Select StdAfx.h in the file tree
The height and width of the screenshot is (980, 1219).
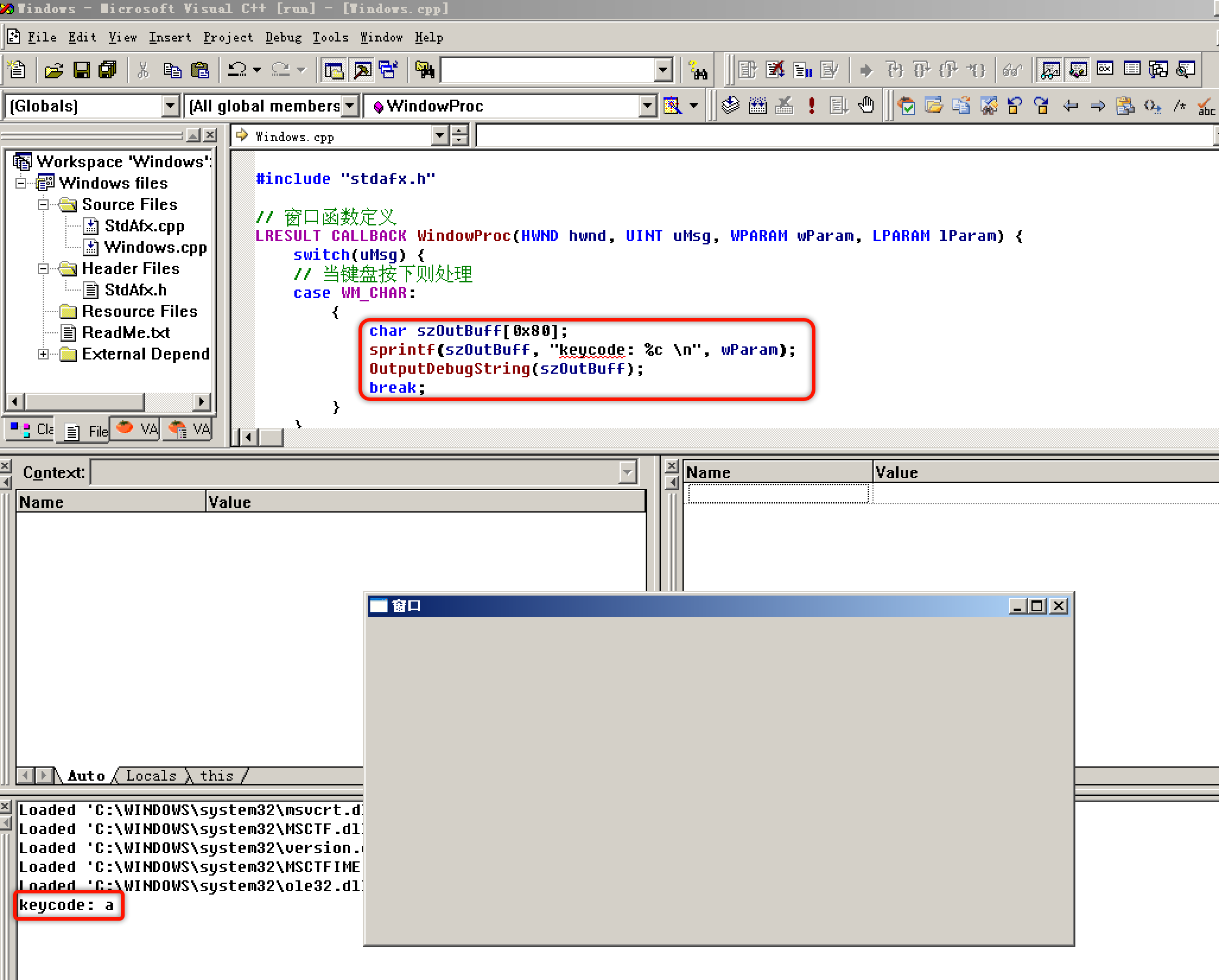(135, 290)
